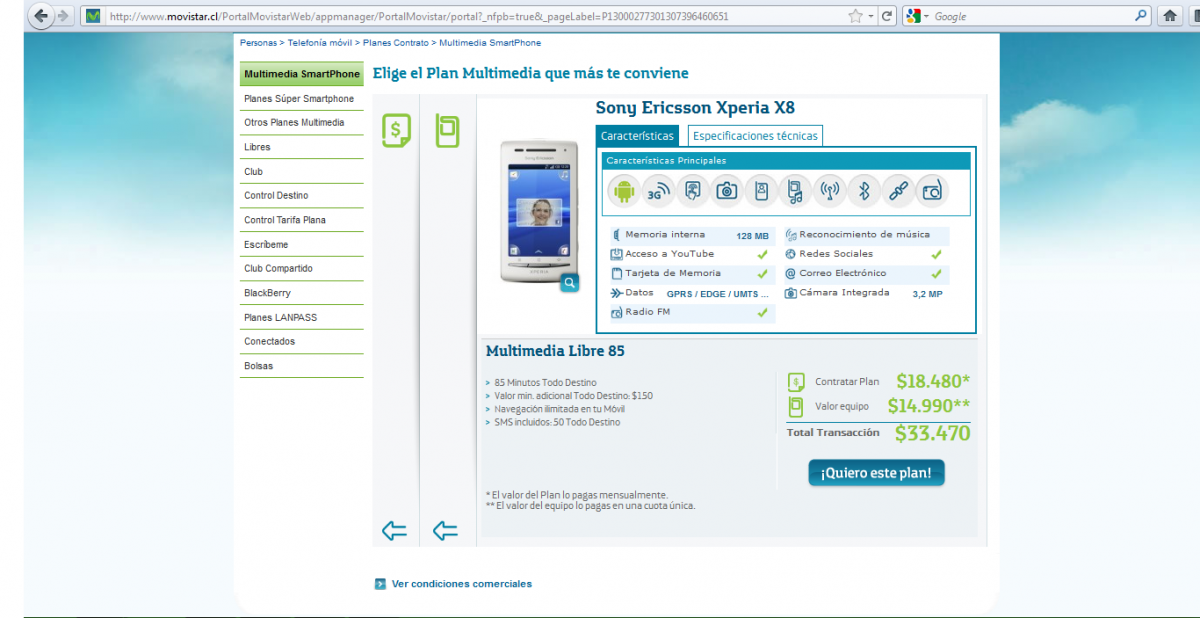The image size is (1200, 618).
Task: Click the Reconocimiento de música row text
Action: click(x=864, y=235)
